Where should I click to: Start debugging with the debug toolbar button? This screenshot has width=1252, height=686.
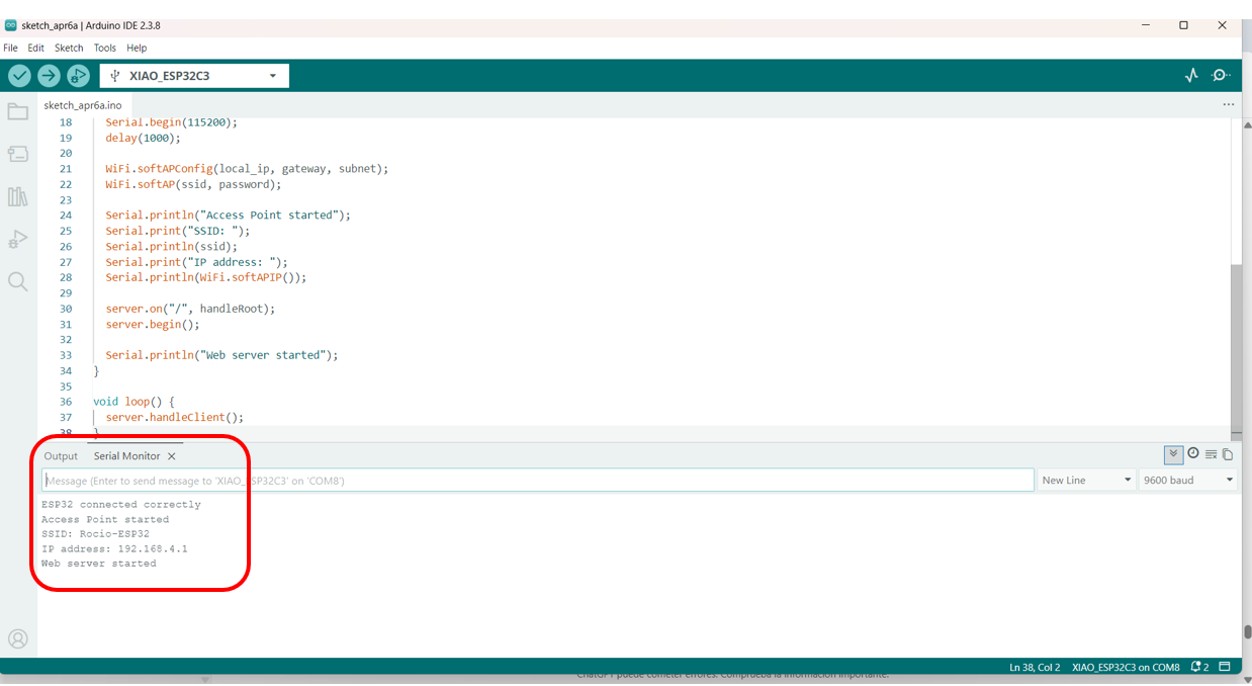pos(78,75)
